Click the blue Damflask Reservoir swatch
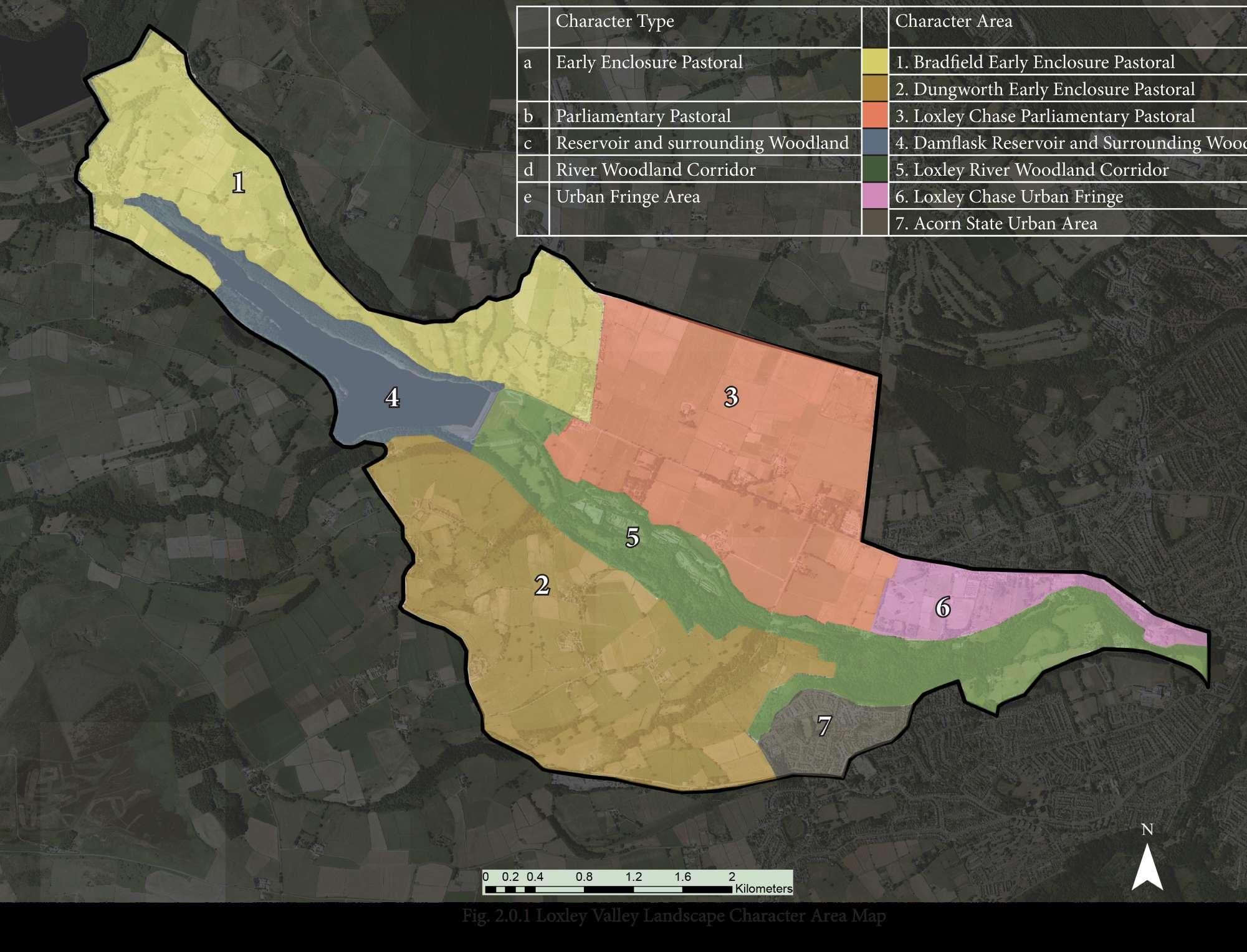 coord(874,143)
